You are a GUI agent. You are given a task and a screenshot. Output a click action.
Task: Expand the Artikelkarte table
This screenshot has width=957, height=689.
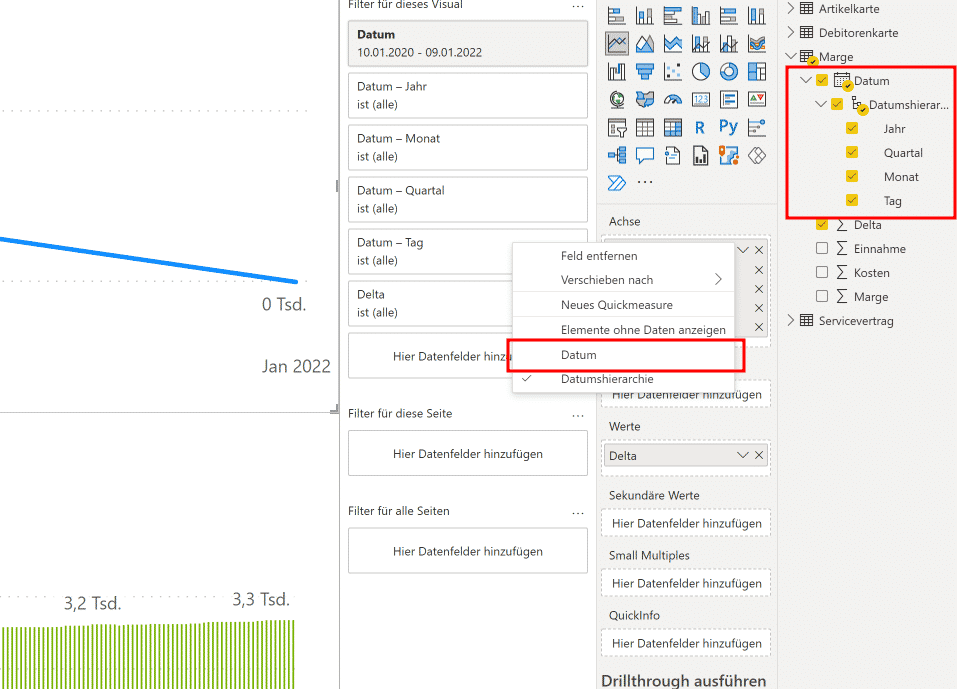(x=791, y=9)
